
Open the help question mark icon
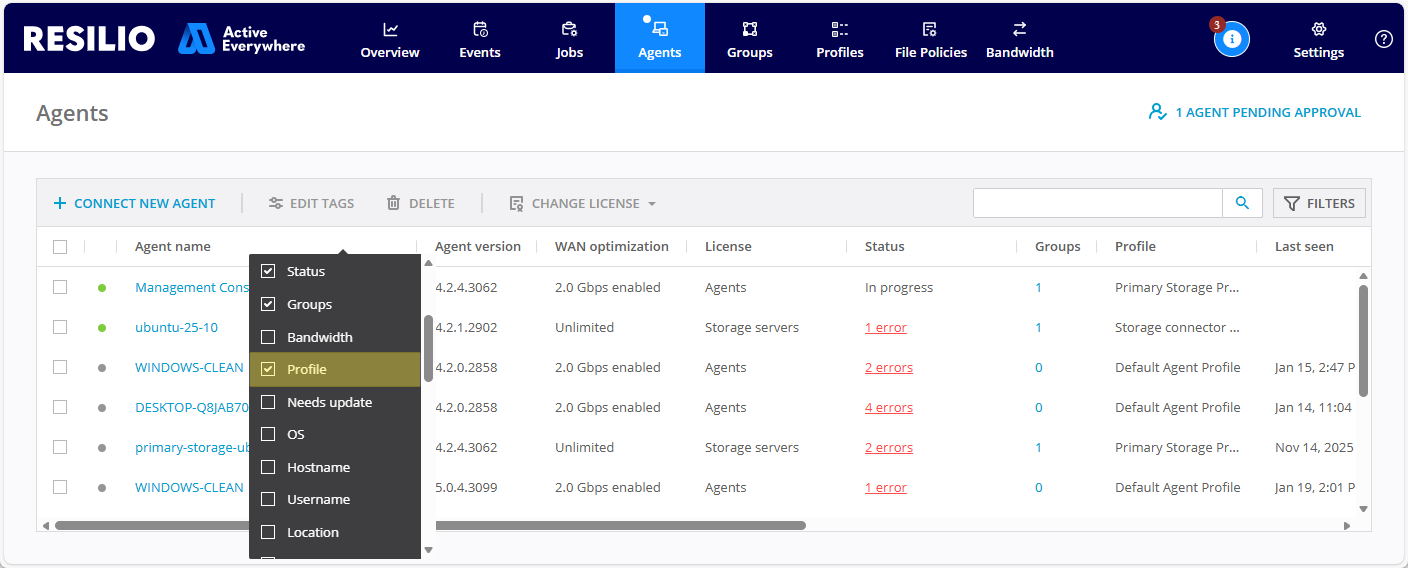(x=1383, y=39)
